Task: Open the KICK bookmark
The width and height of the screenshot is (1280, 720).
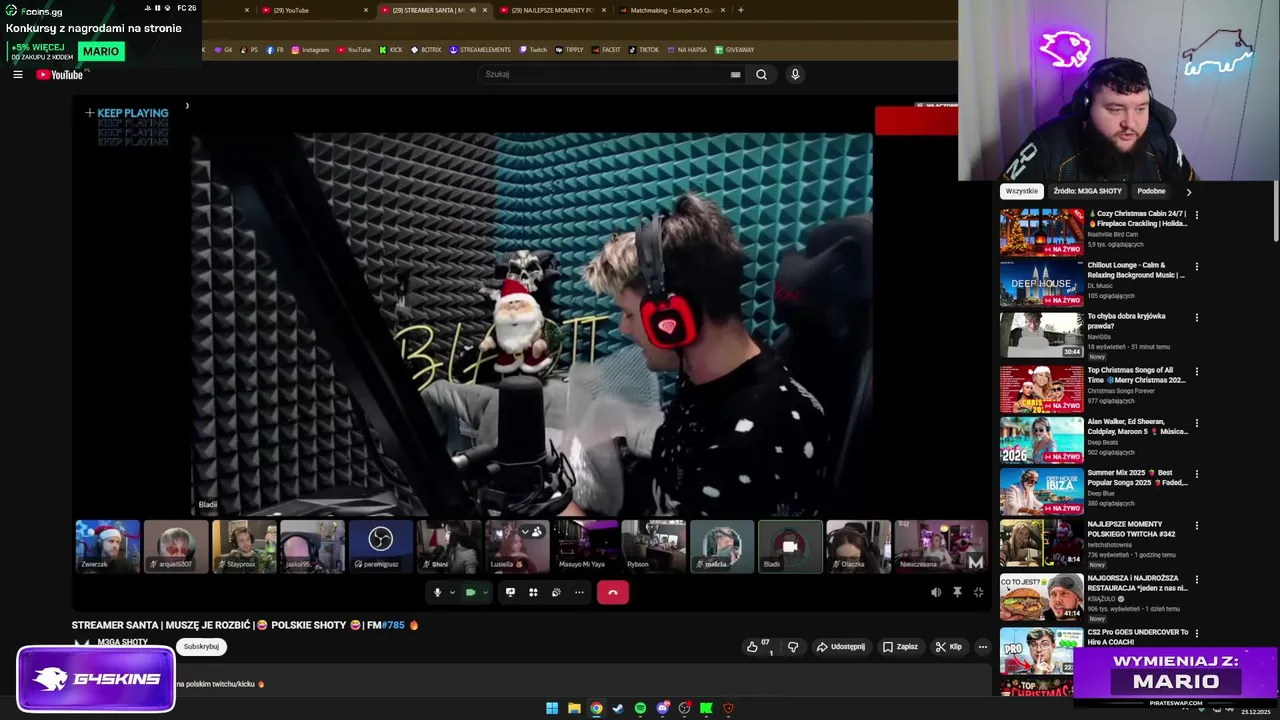Action: [391, 49]
